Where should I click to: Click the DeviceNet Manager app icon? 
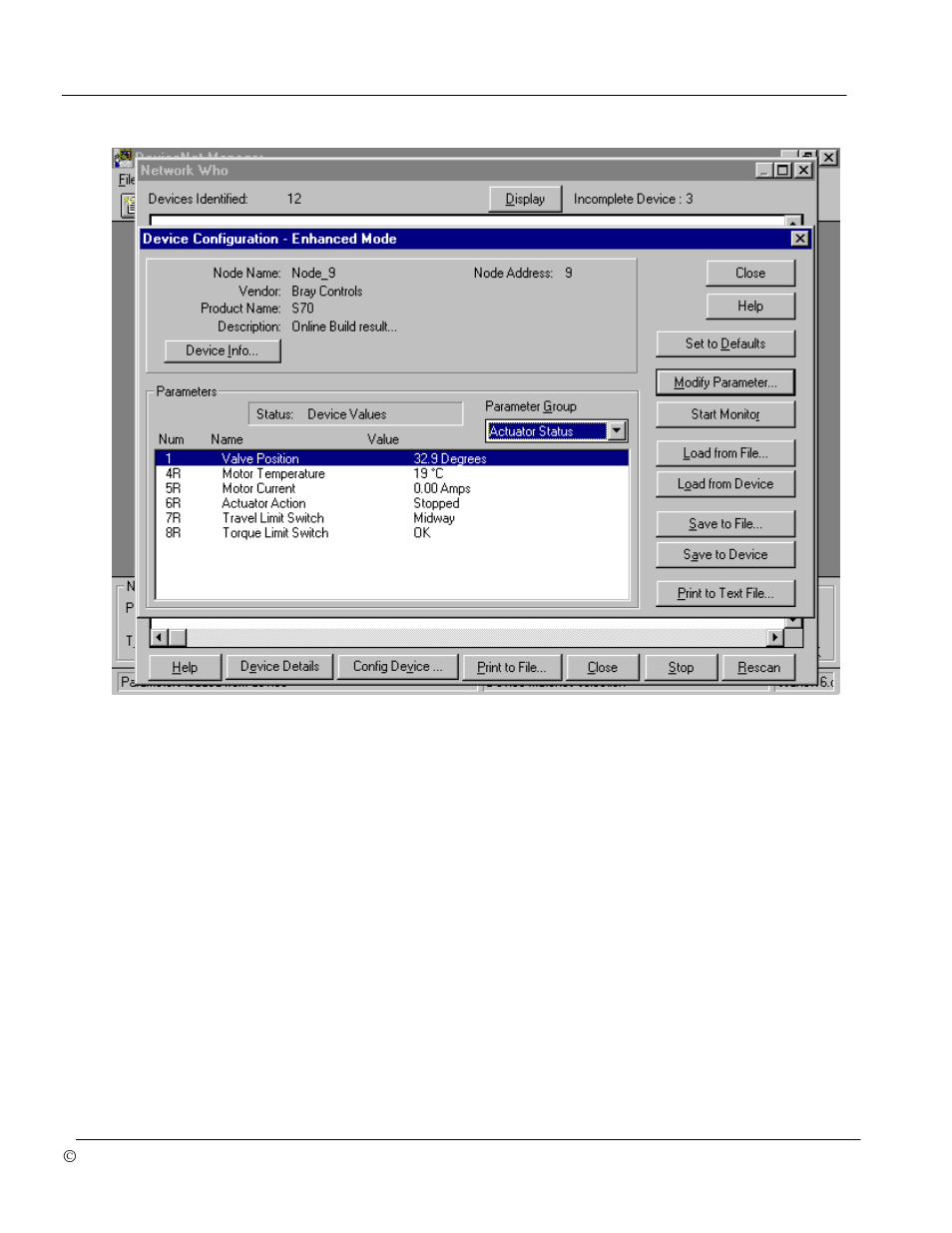(123, 158)
